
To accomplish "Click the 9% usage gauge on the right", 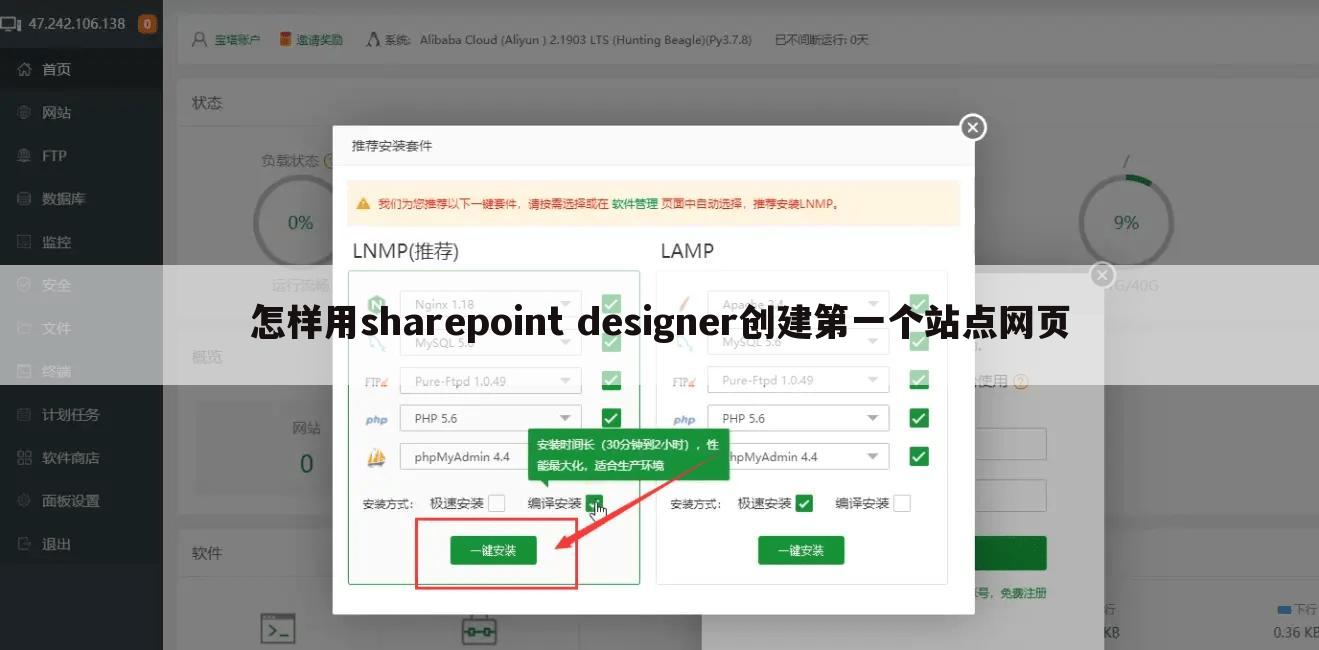I will coord(1126,222).
